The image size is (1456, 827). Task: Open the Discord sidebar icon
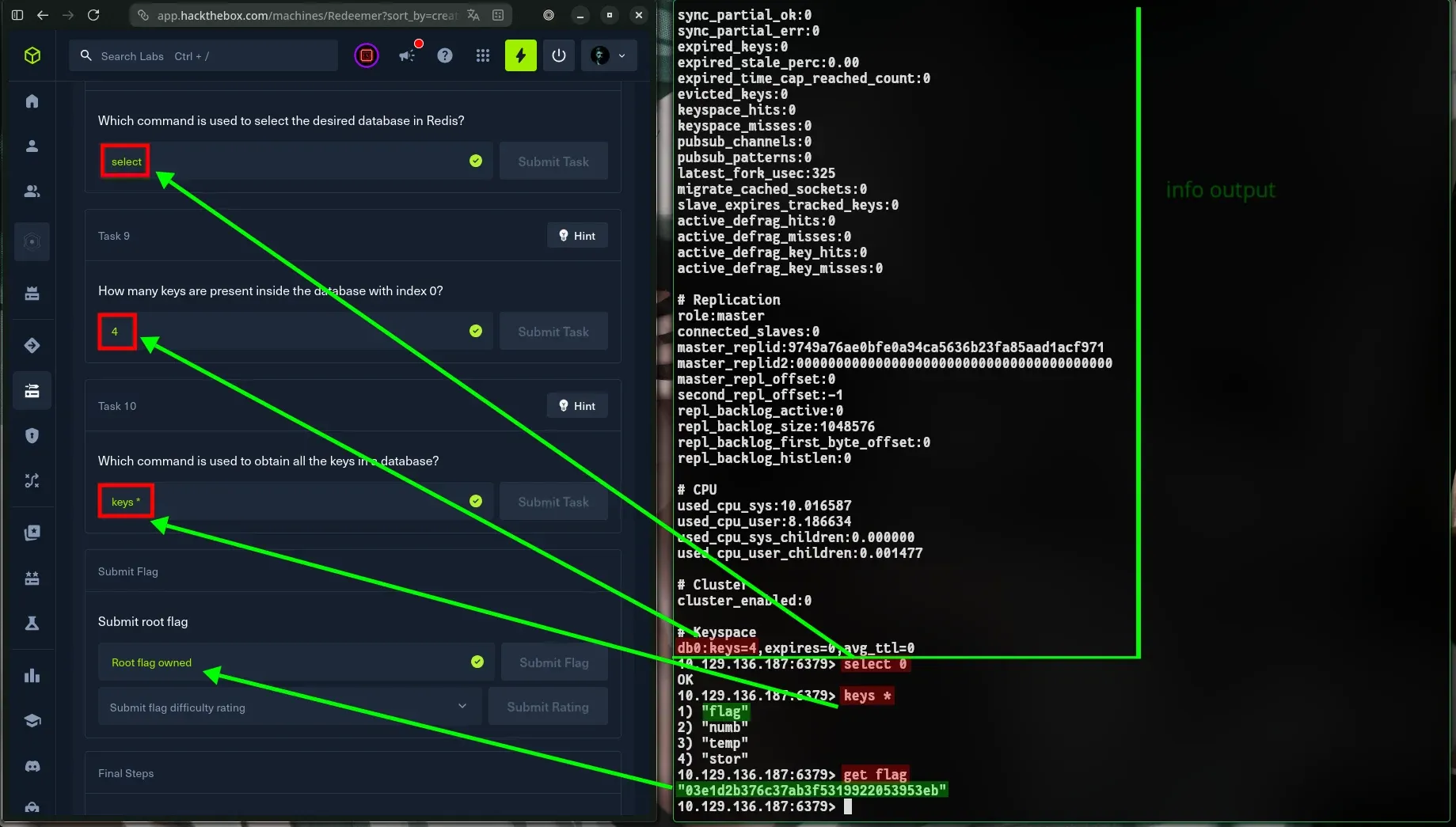[x=32, y=766]
